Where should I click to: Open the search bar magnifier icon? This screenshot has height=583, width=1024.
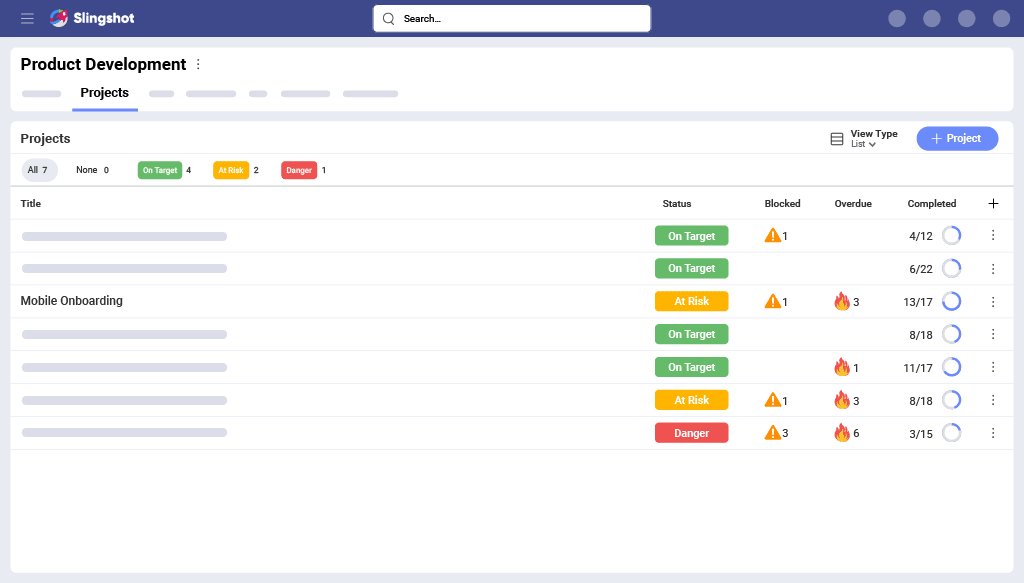pos(388,18)
